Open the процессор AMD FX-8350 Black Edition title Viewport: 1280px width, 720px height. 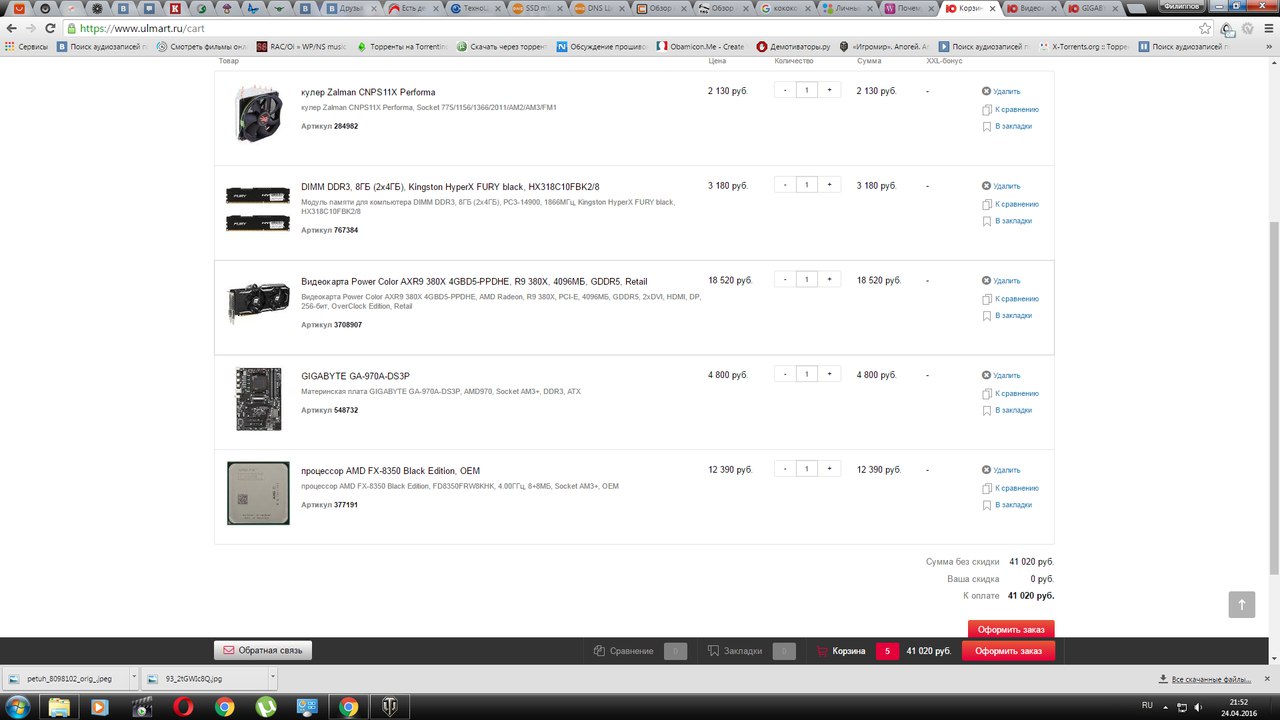[x=390, y=471]
